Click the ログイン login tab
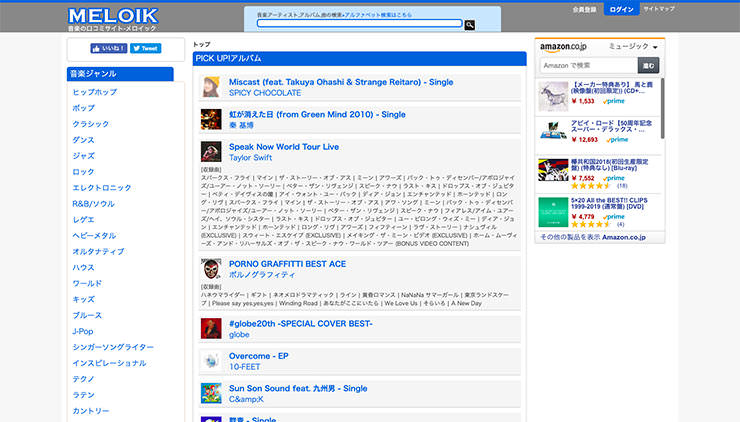 pyautogui.click(x=622, y=9)
